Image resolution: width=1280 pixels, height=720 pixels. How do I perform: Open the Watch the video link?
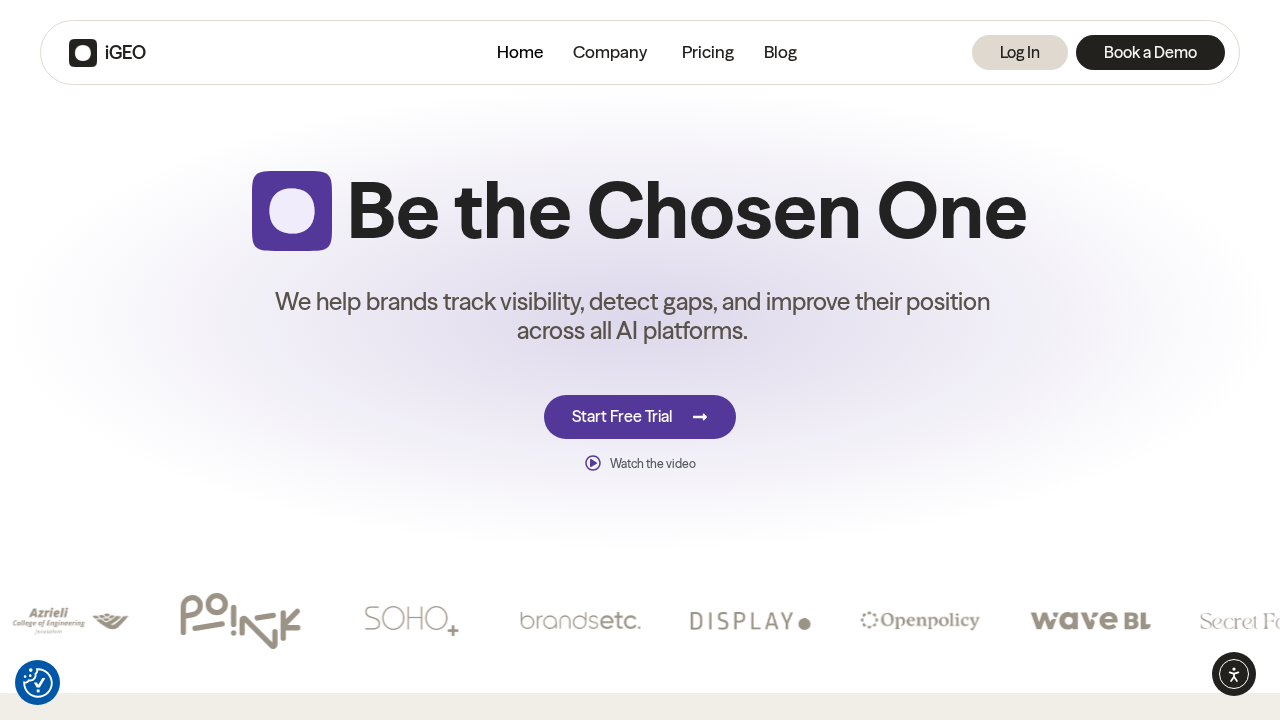pos(641,463)
